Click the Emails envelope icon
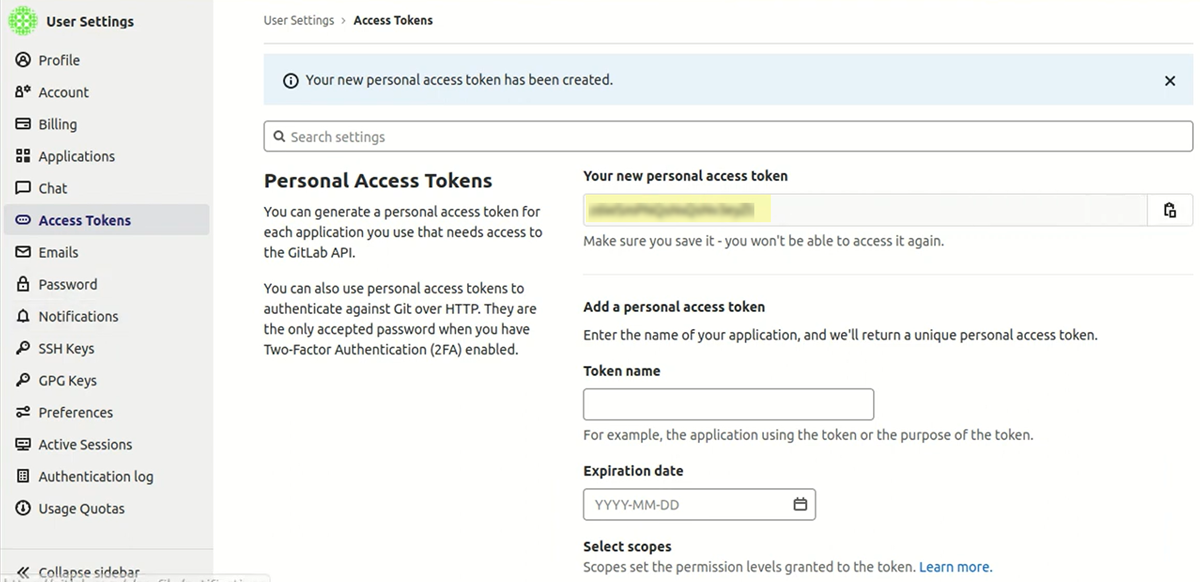This screenshot has width=1200, height=582. tap(23, 252)
